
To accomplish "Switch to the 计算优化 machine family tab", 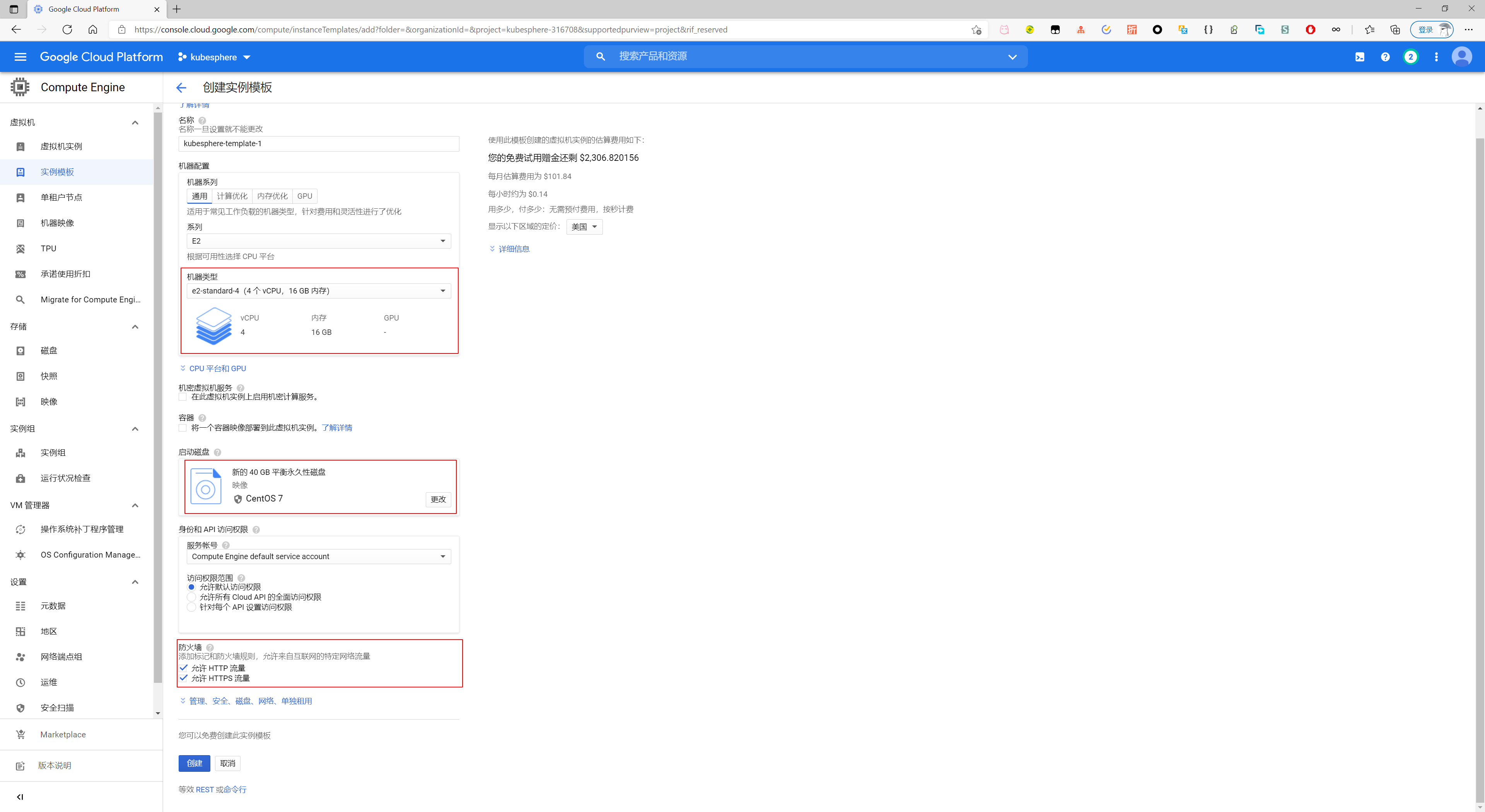I will [232, 196].
